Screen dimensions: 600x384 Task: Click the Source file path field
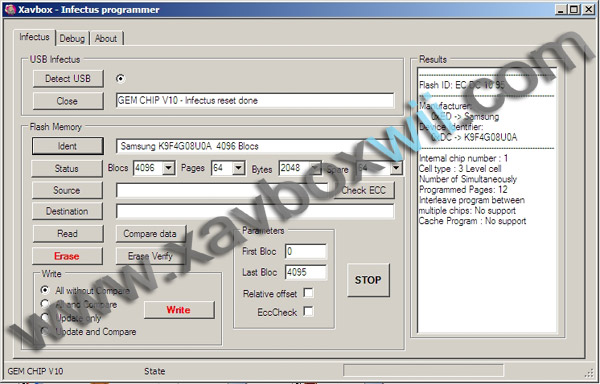point(222,190)
